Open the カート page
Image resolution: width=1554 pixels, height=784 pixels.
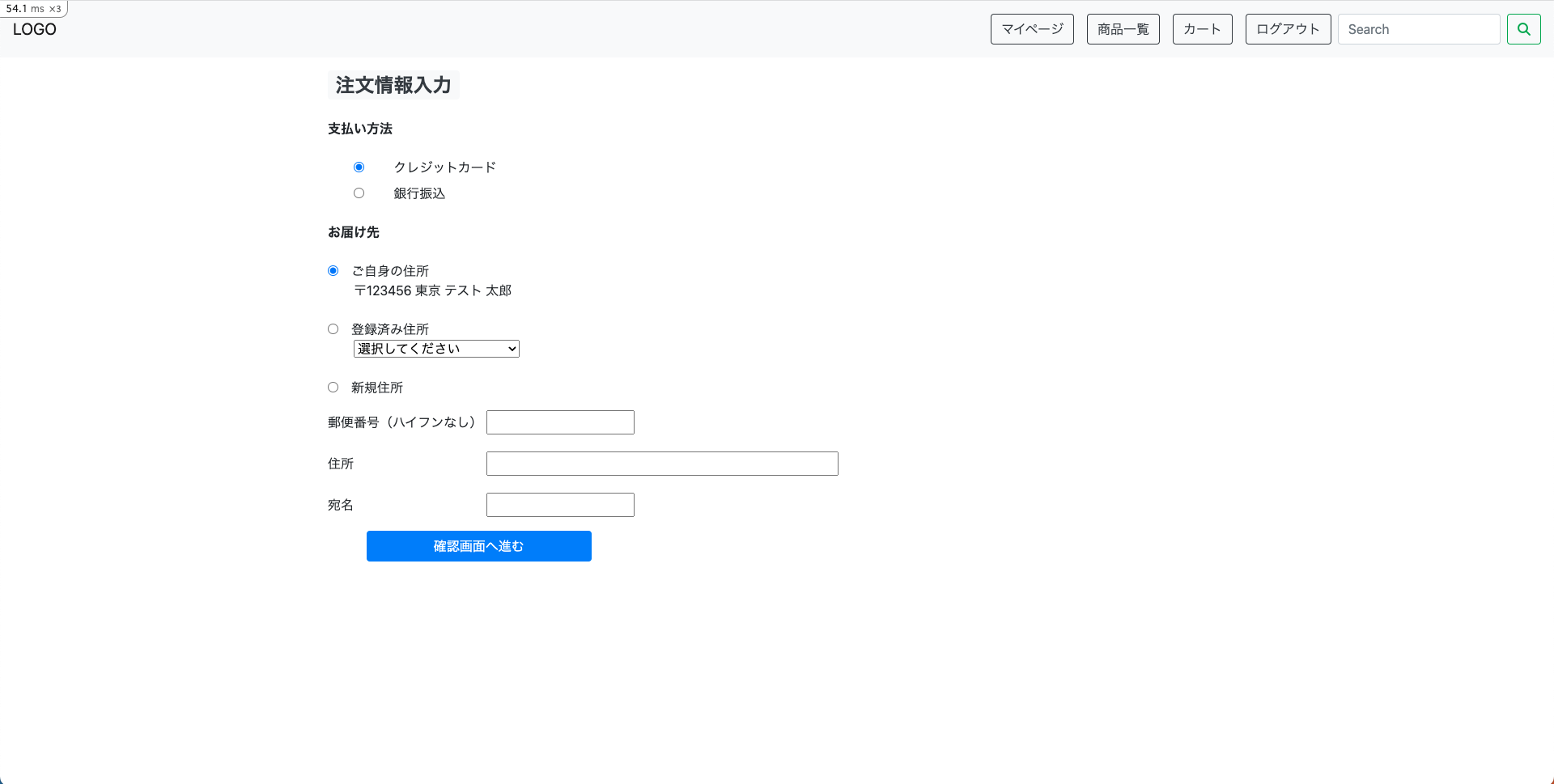(x=1202, y=29)
